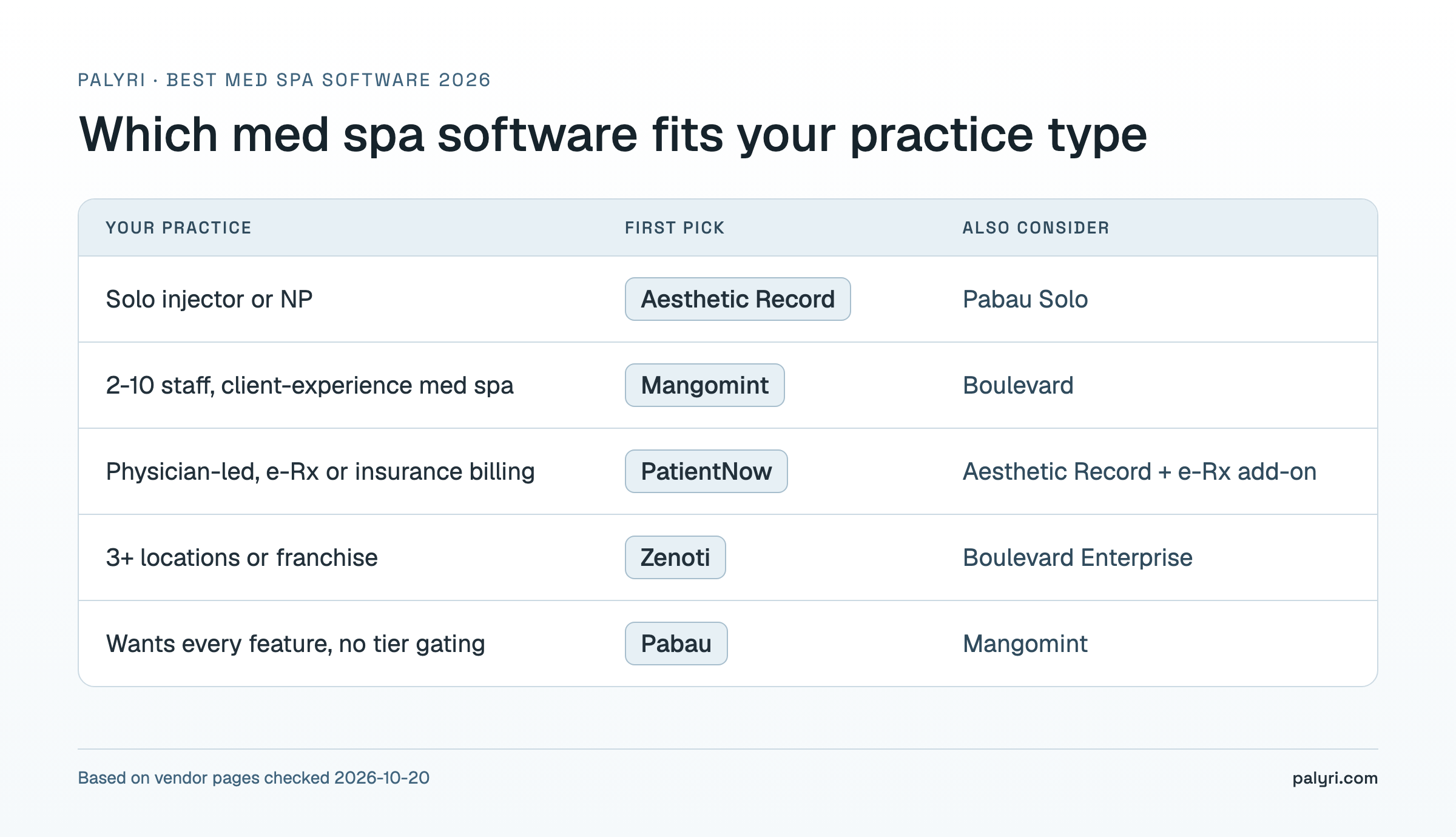Screen dimensions: 1456x837
Task: Click the Aesthetic Record first pick badge
Action: (738, 299)
